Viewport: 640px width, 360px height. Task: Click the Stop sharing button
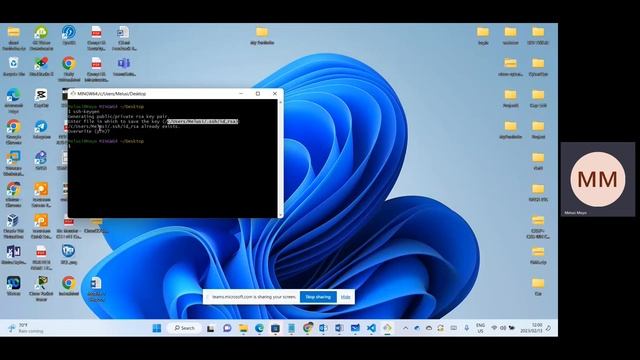[x=318, y=297]
